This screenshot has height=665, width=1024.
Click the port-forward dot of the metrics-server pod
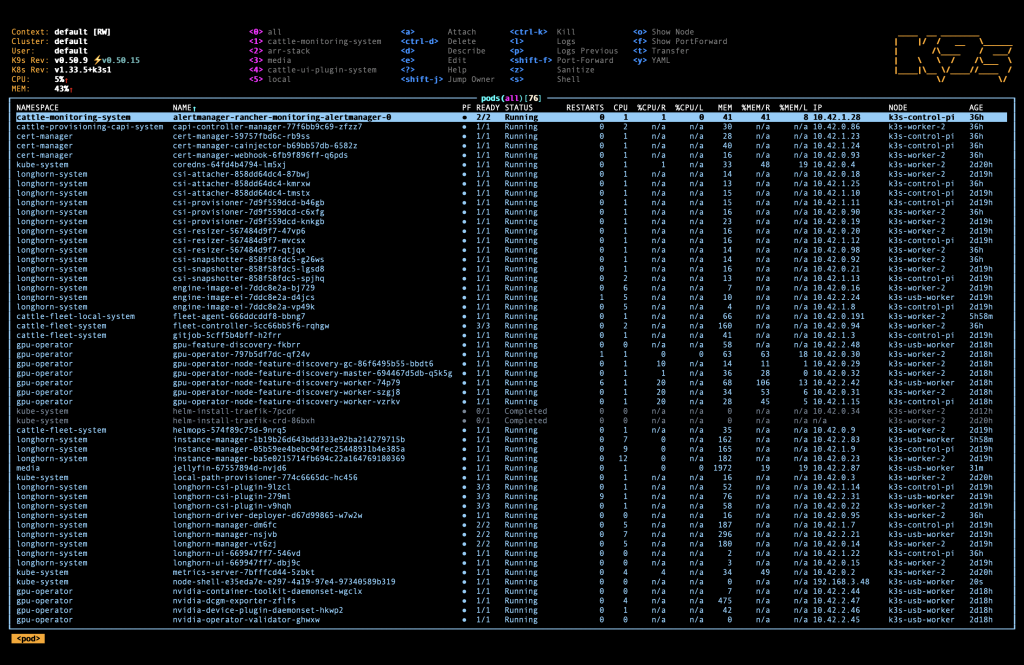(464, 572)
